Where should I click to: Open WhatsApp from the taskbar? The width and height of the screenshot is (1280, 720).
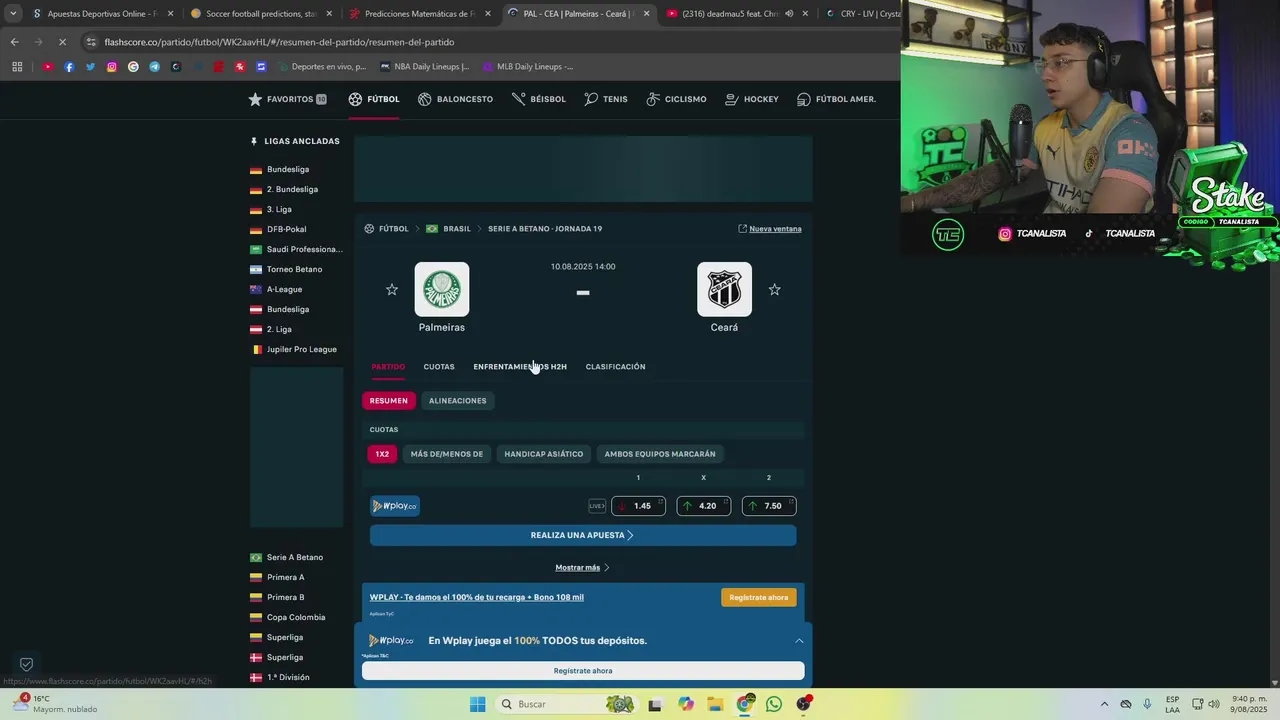[774, 704]
